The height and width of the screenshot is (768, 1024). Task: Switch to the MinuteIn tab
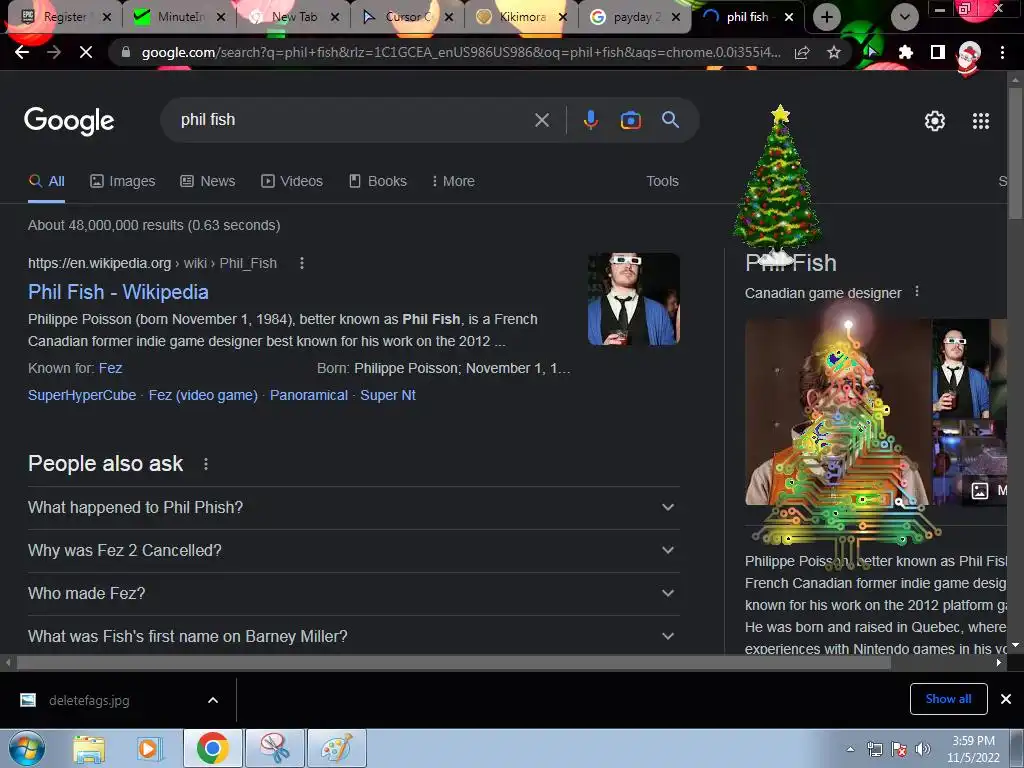180,17
